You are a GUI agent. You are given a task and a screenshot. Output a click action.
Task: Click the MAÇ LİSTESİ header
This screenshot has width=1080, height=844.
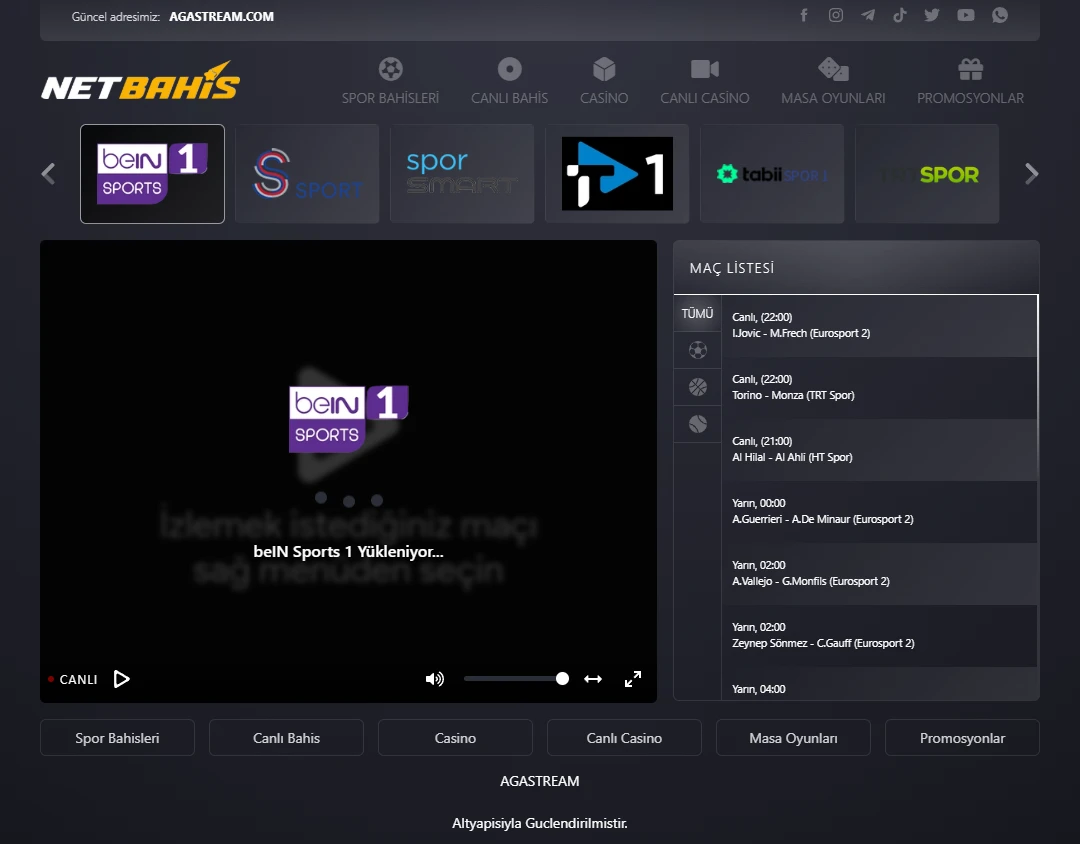click(731, 268)
